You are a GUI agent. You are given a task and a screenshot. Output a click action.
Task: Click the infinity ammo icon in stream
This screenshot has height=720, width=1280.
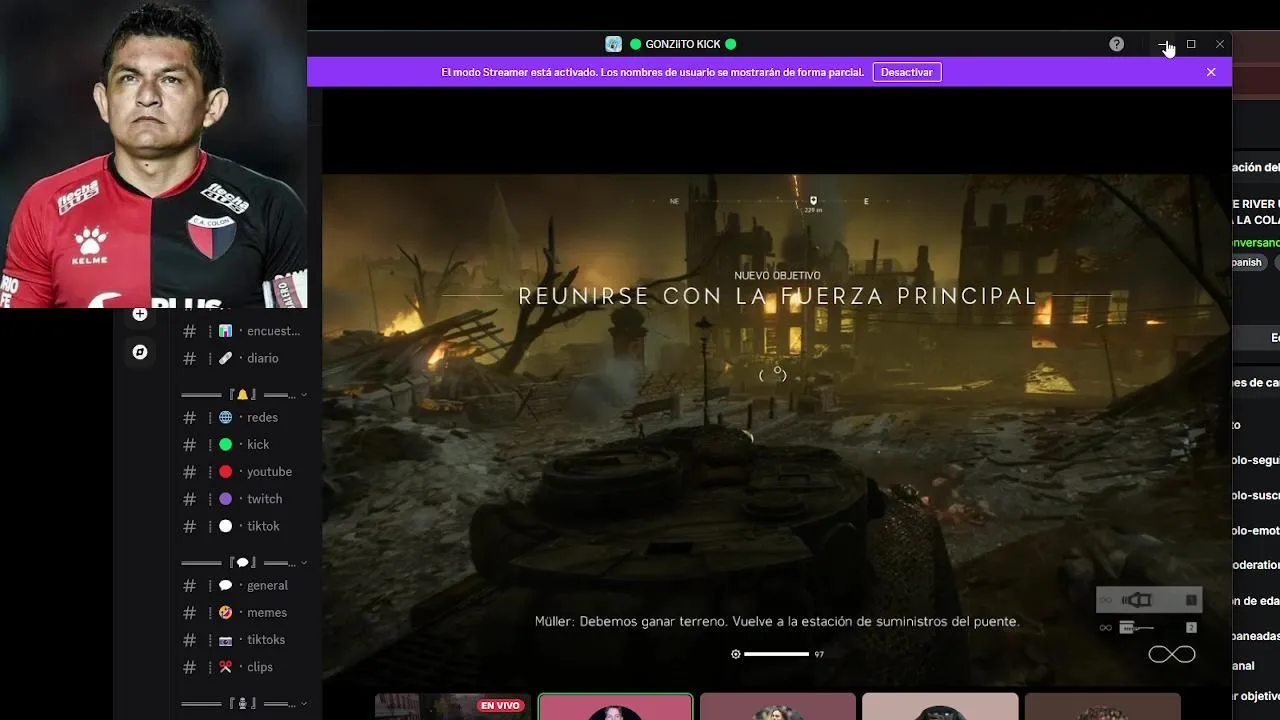pos(1171,655)
